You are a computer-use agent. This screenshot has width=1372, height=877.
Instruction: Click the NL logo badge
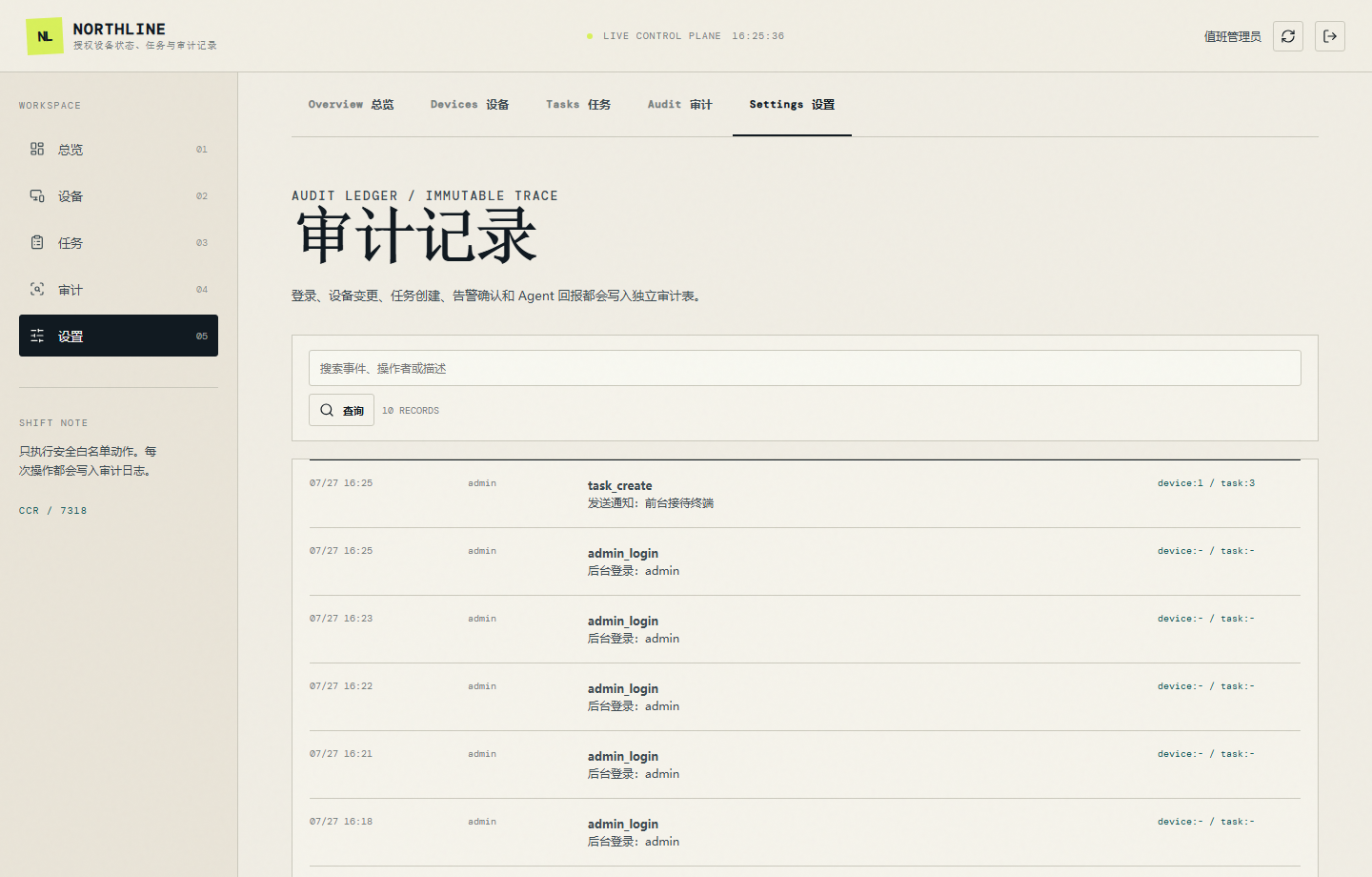pyautogui.click(x=45, y=36)
